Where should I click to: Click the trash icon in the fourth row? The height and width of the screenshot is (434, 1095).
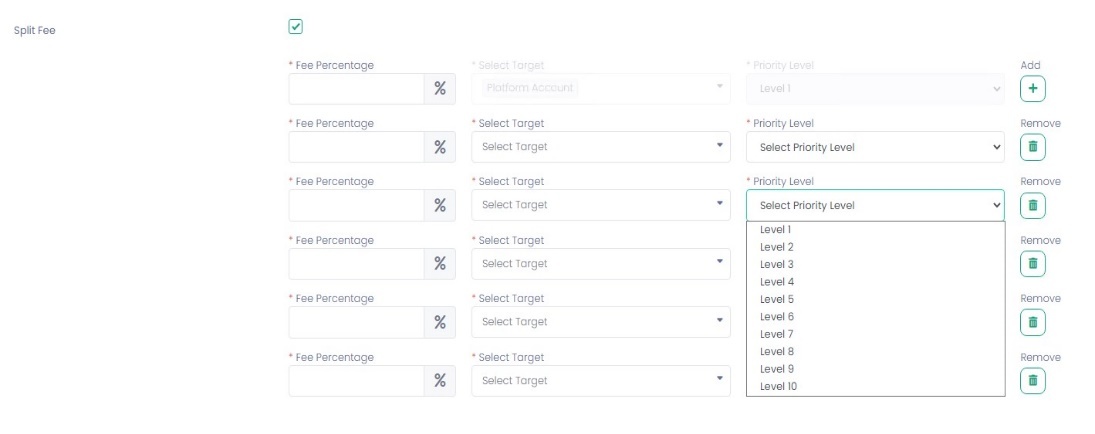pyautogui.click(x=1032, y=263)
